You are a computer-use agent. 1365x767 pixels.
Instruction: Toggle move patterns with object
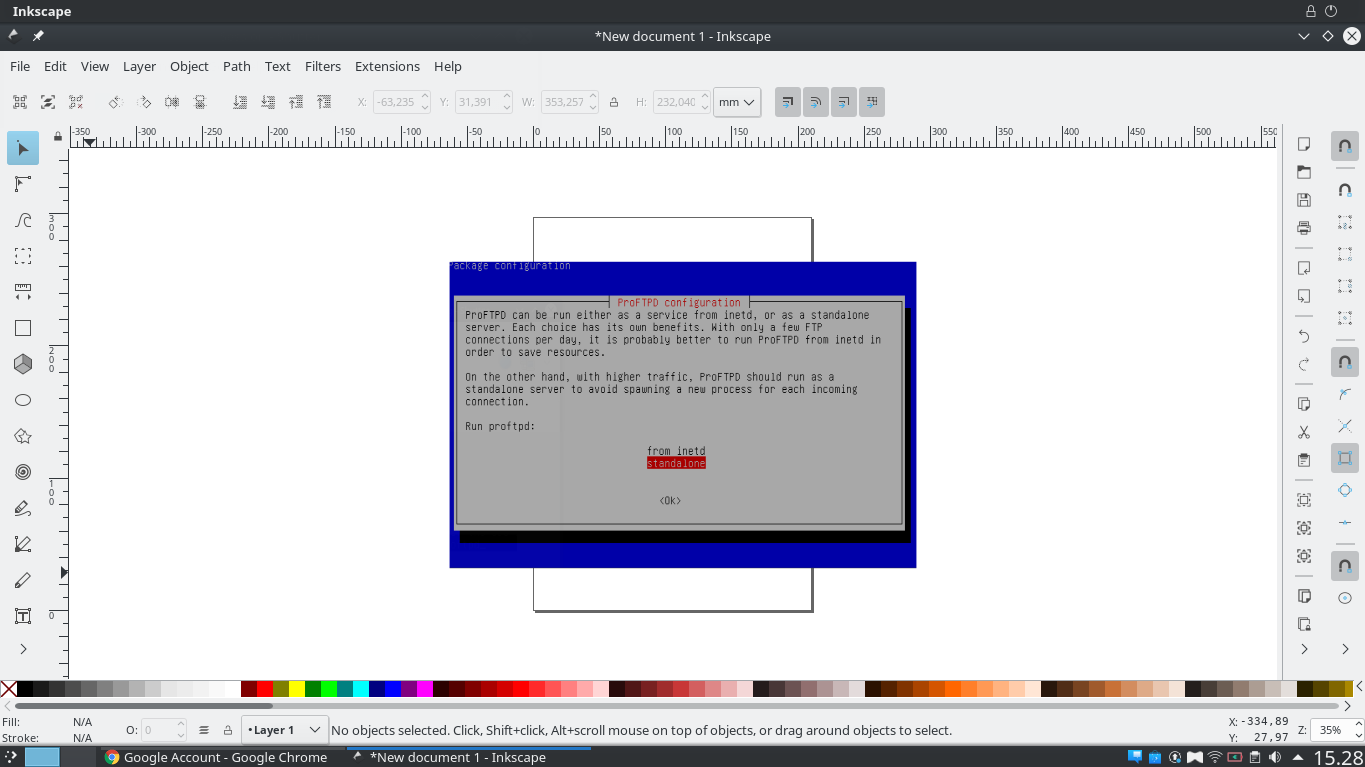(x=872, y=102)
